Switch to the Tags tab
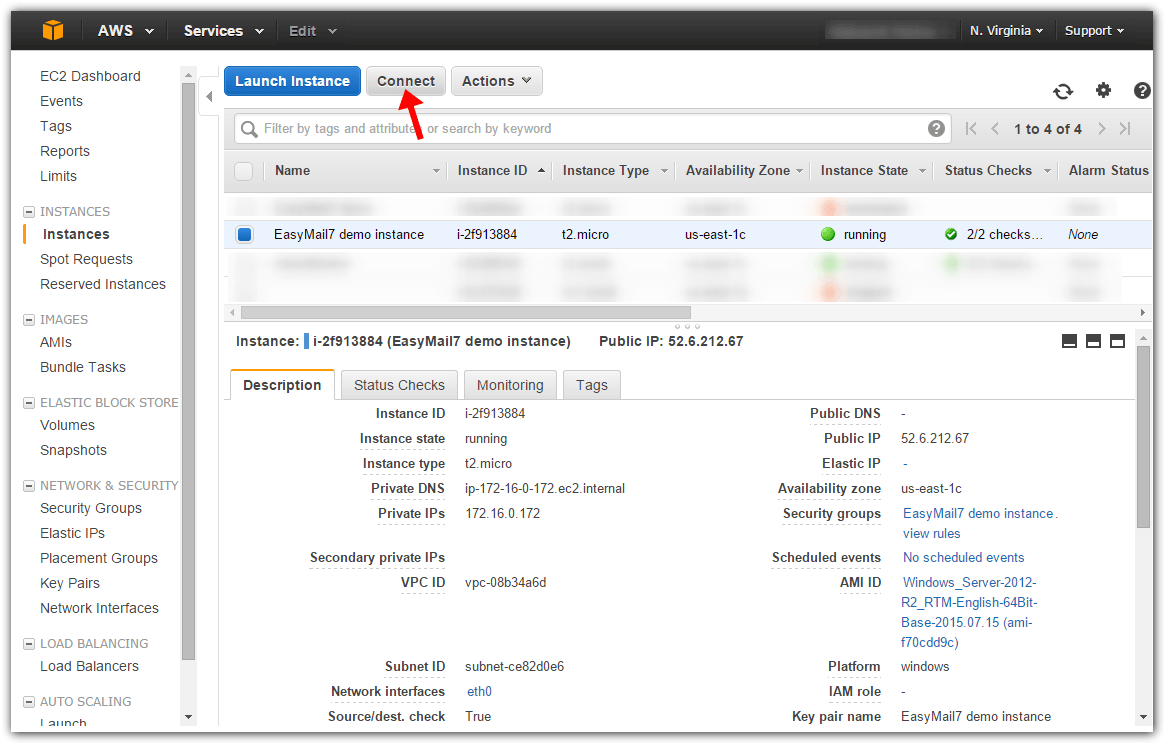Image resolution: width=1166 pixels, height=745 pixels. 592,385
